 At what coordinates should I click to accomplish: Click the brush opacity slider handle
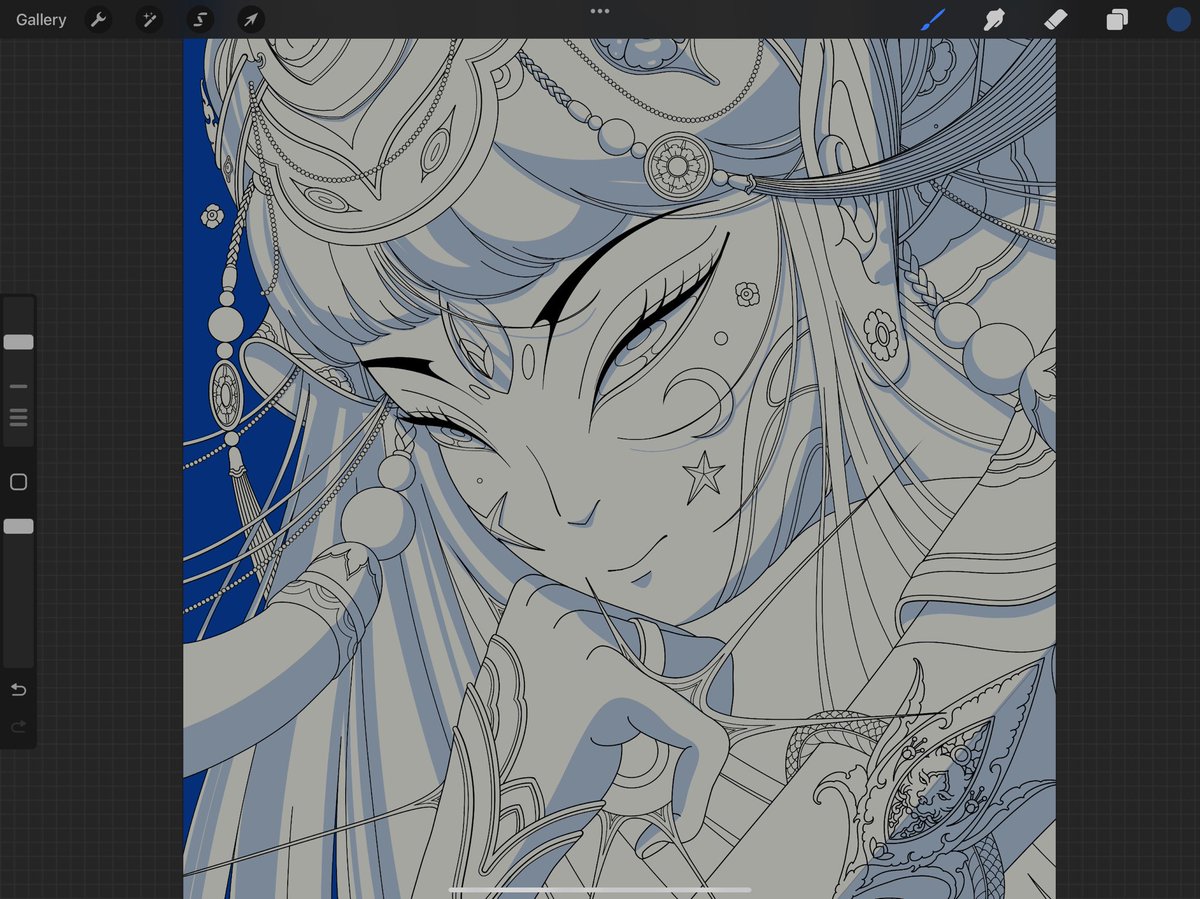point(18,526)
